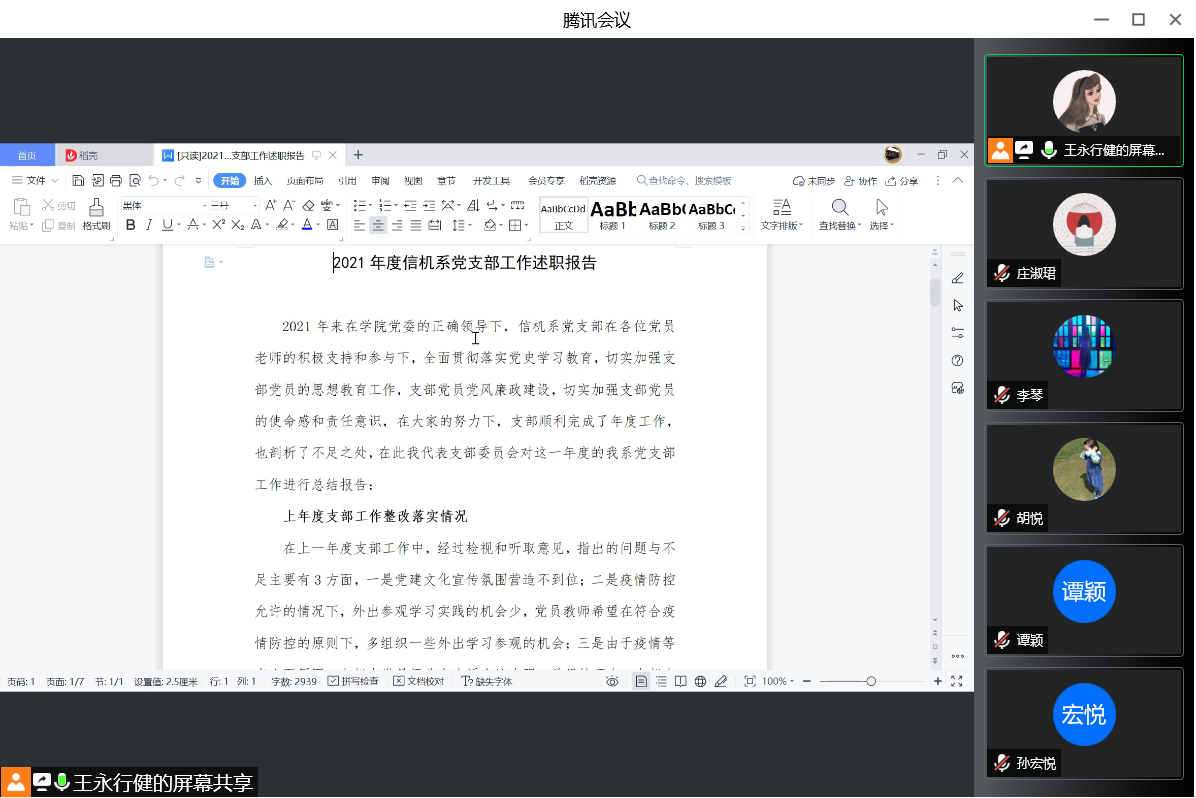Click the Format Painter (格式刷) icon
Viewport: 1196px width, 798px height.
click(x=96, y=213)
